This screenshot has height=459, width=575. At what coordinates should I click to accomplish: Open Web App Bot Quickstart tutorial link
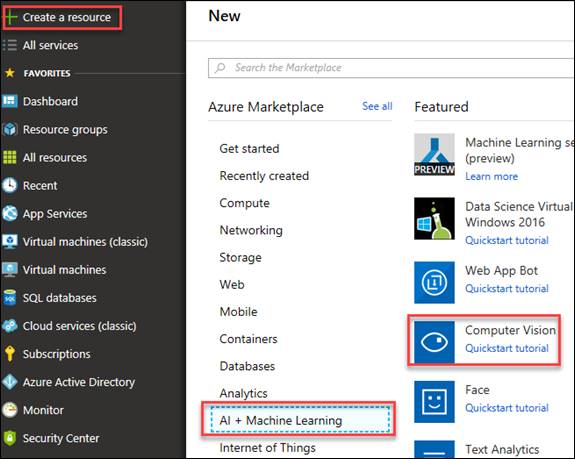pos(507,289)
